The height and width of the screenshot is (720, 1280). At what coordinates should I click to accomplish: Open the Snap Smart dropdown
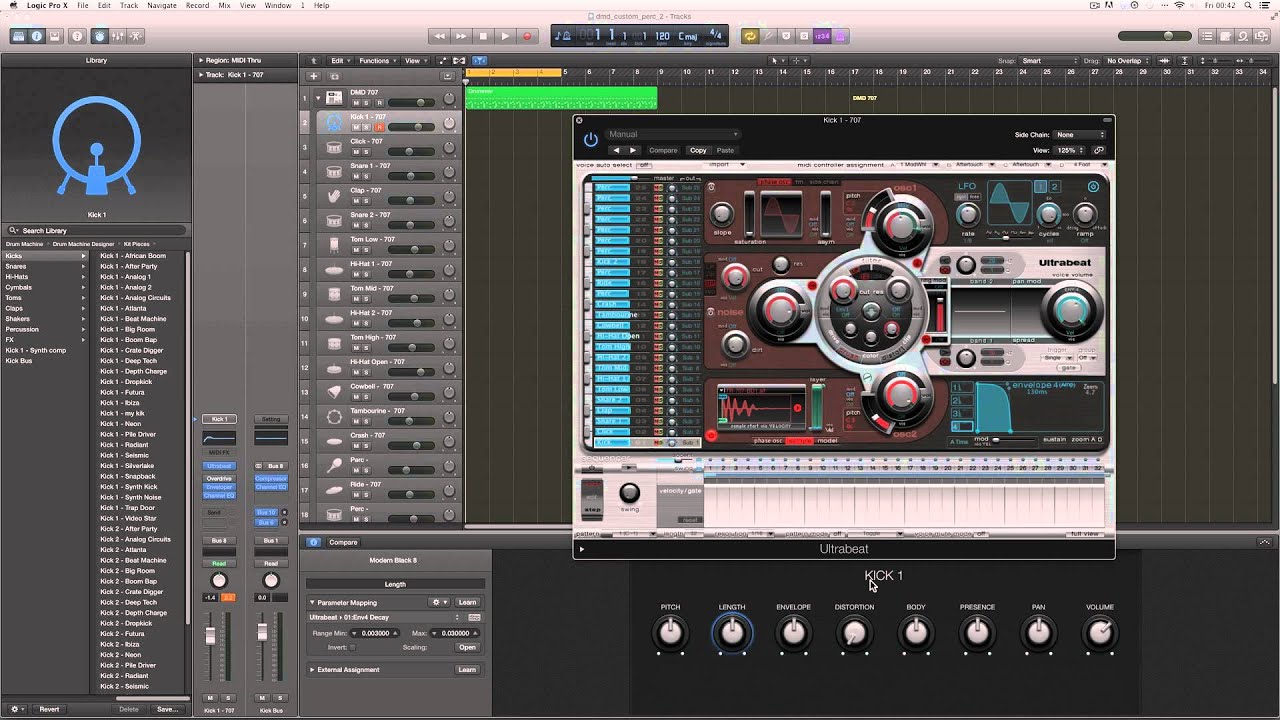1047,61
